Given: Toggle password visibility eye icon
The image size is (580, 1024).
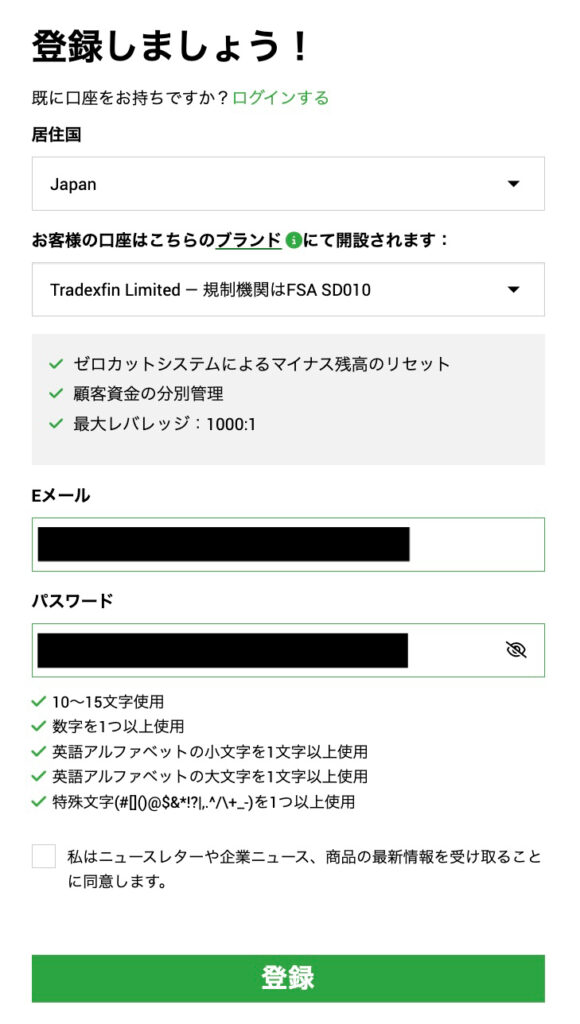Looking at the screenshot, I should point(516,650).
